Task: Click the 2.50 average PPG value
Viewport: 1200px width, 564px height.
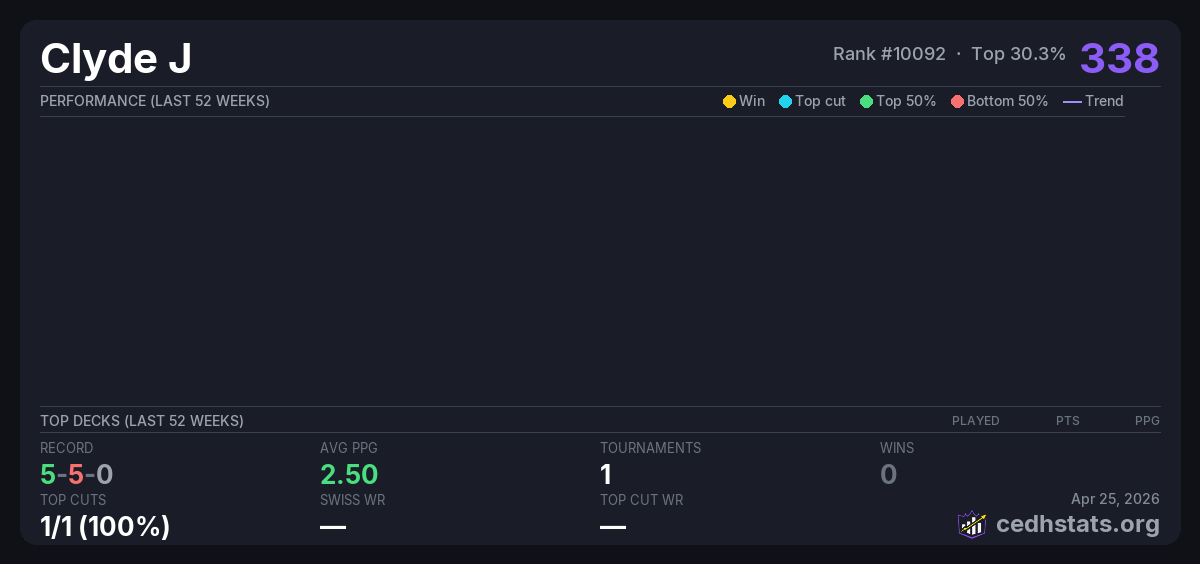Action: click(349, 474)
